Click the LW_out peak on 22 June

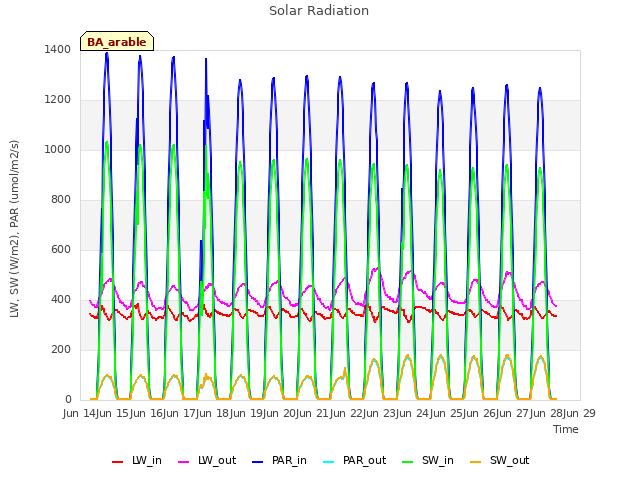point(376,269)
